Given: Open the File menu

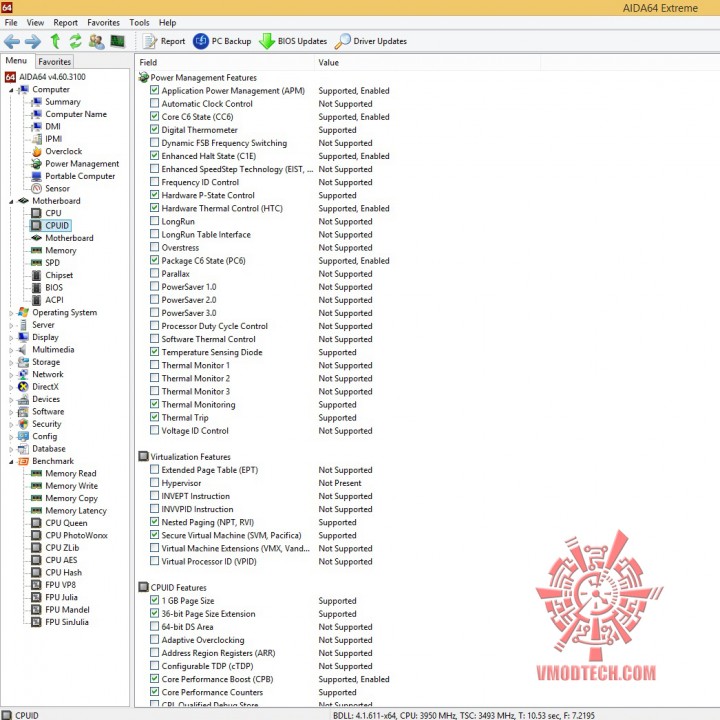Looking at the screenshot, I should 11,22.
